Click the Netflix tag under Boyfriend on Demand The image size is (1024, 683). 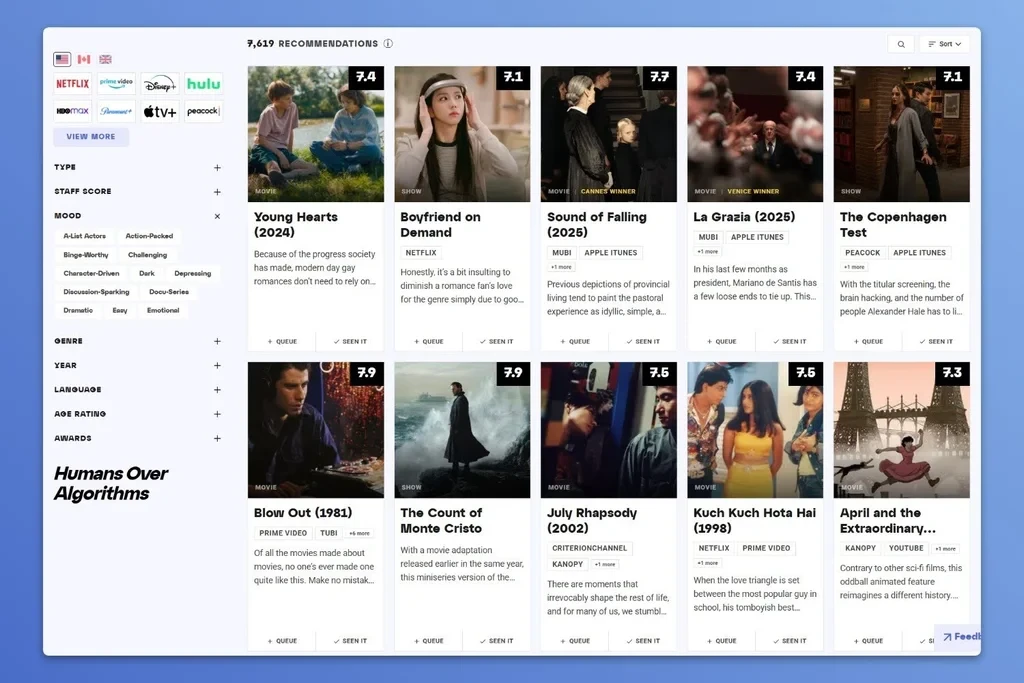click(421, 253)
